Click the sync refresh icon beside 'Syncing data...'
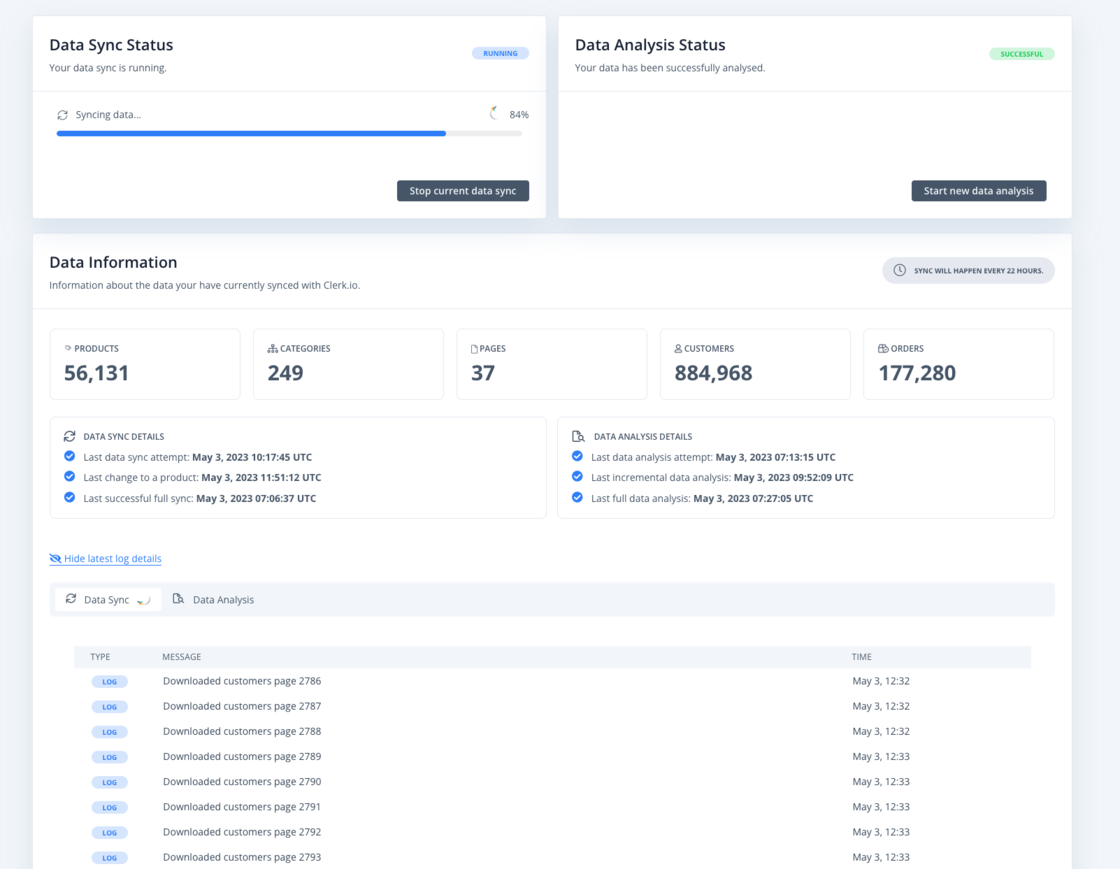 click(62, 114)
